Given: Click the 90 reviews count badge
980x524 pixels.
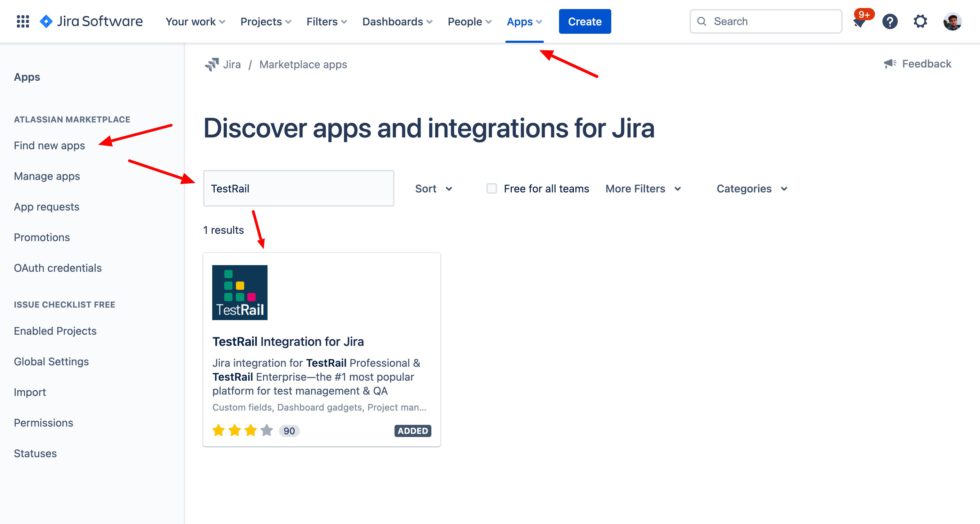Looking at the screenshot, I should (x=289, y=431).
